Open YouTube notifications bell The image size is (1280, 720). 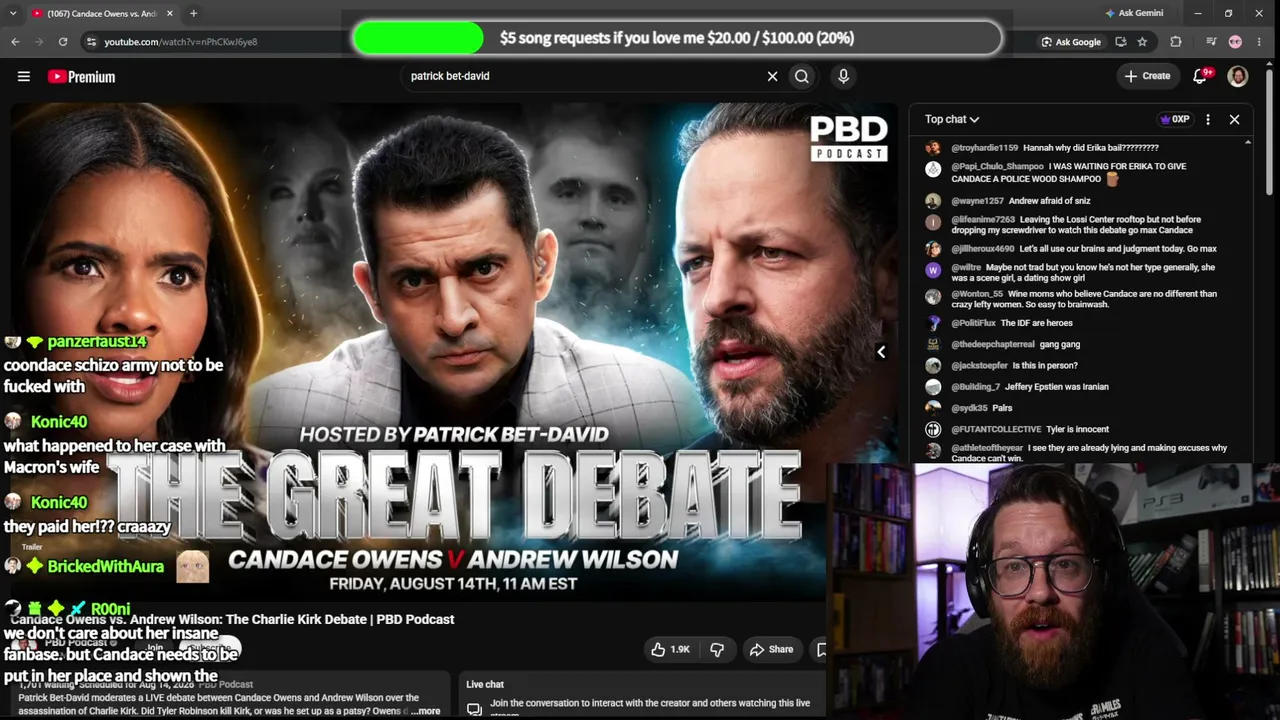pyautogui.click(x=1201, y=76)
